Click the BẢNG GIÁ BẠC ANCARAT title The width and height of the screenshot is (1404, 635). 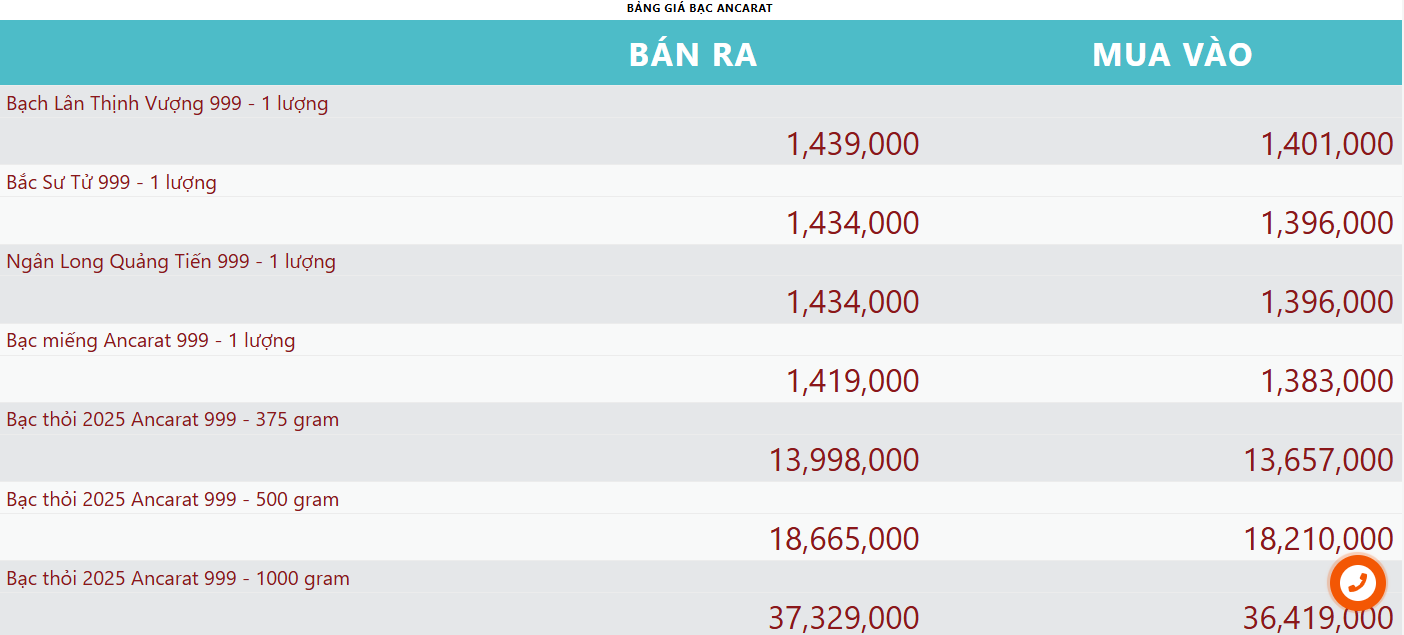(x=699, y=8)
